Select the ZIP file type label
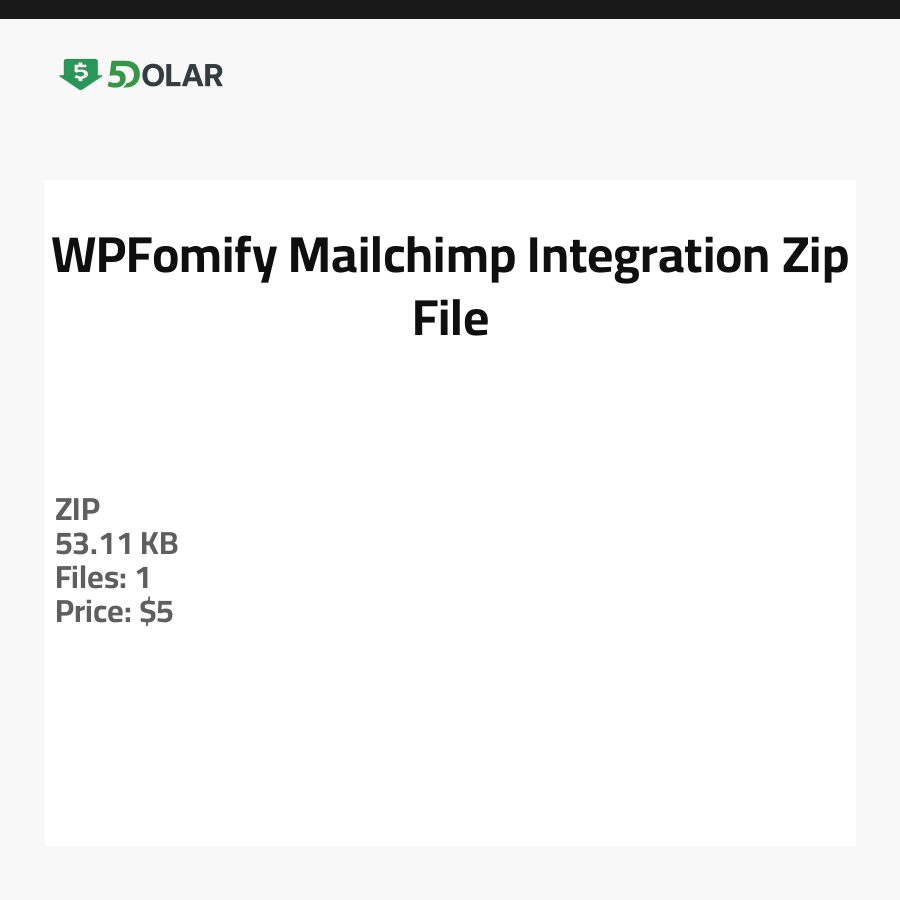Image resolution: width=900 pixels, height=900 pixels. point(78,510)
